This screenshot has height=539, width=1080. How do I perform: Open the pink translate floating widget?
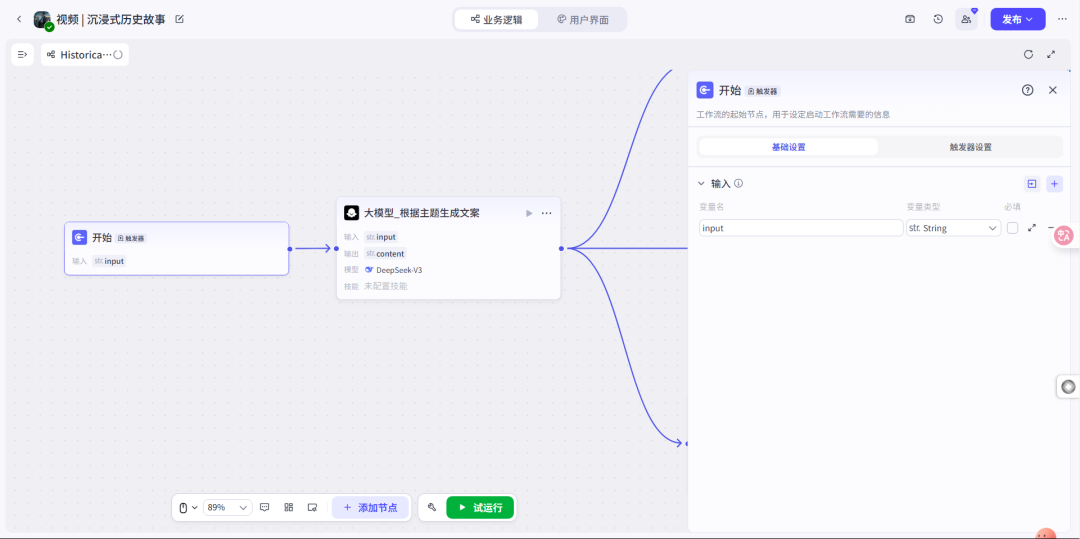click(1065, 235)
